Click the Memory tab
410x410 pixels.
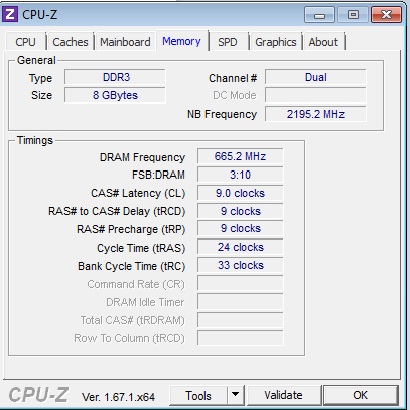pyautogui.click(x=181, y=41)
